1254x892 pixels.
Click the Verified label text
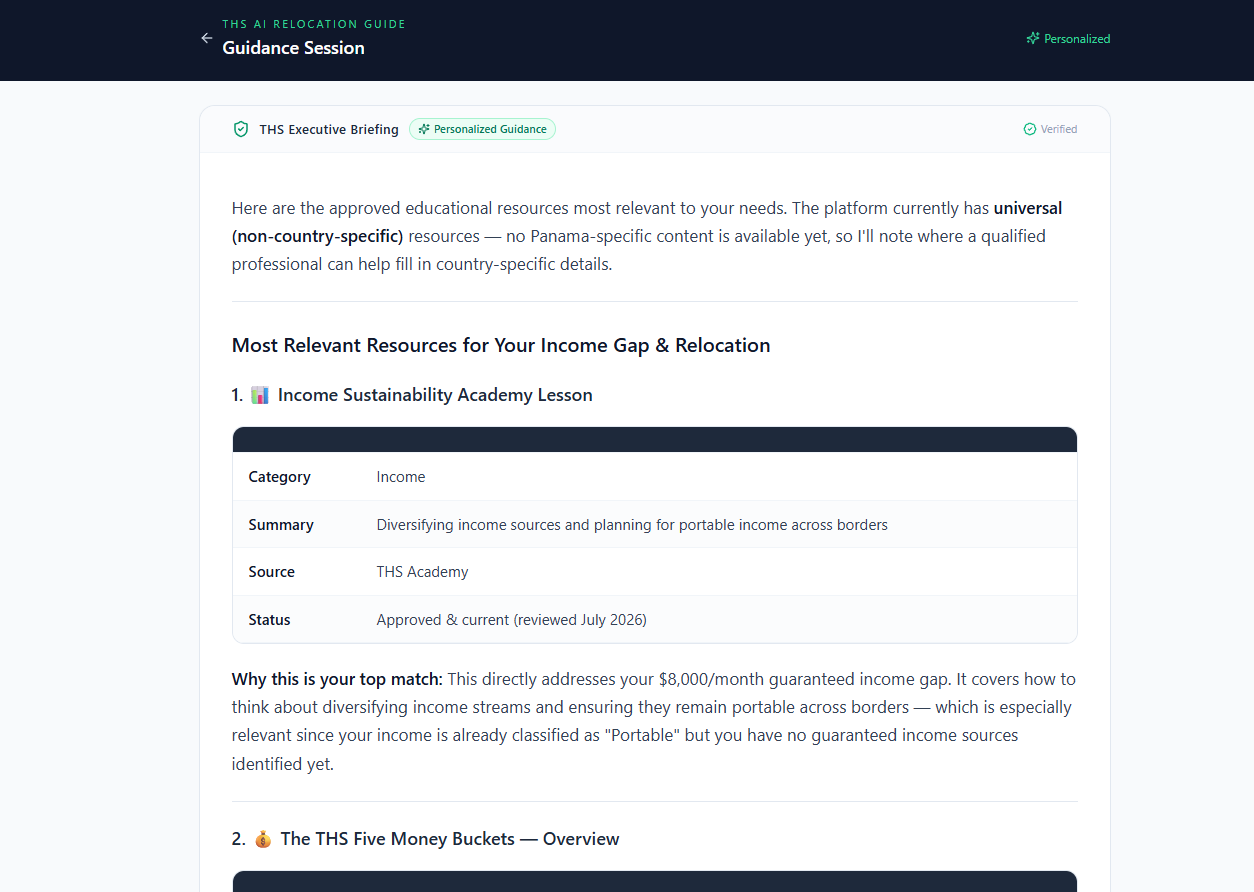[x=1059, y=129]
